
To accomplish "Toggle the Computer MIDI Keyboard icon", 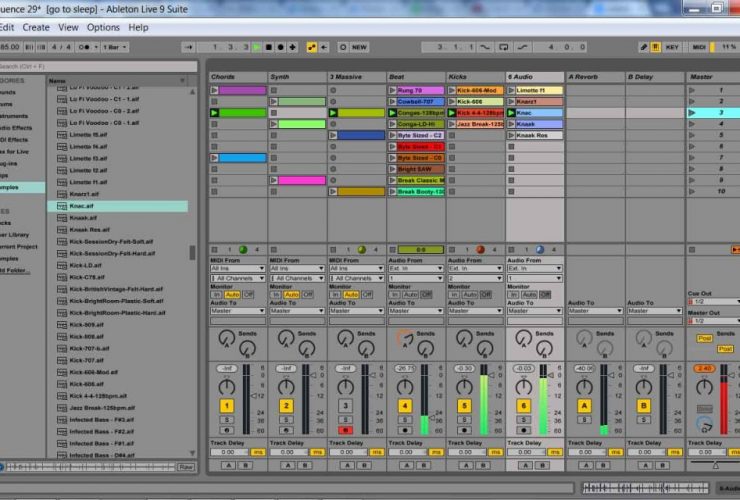I will point(656,47).
